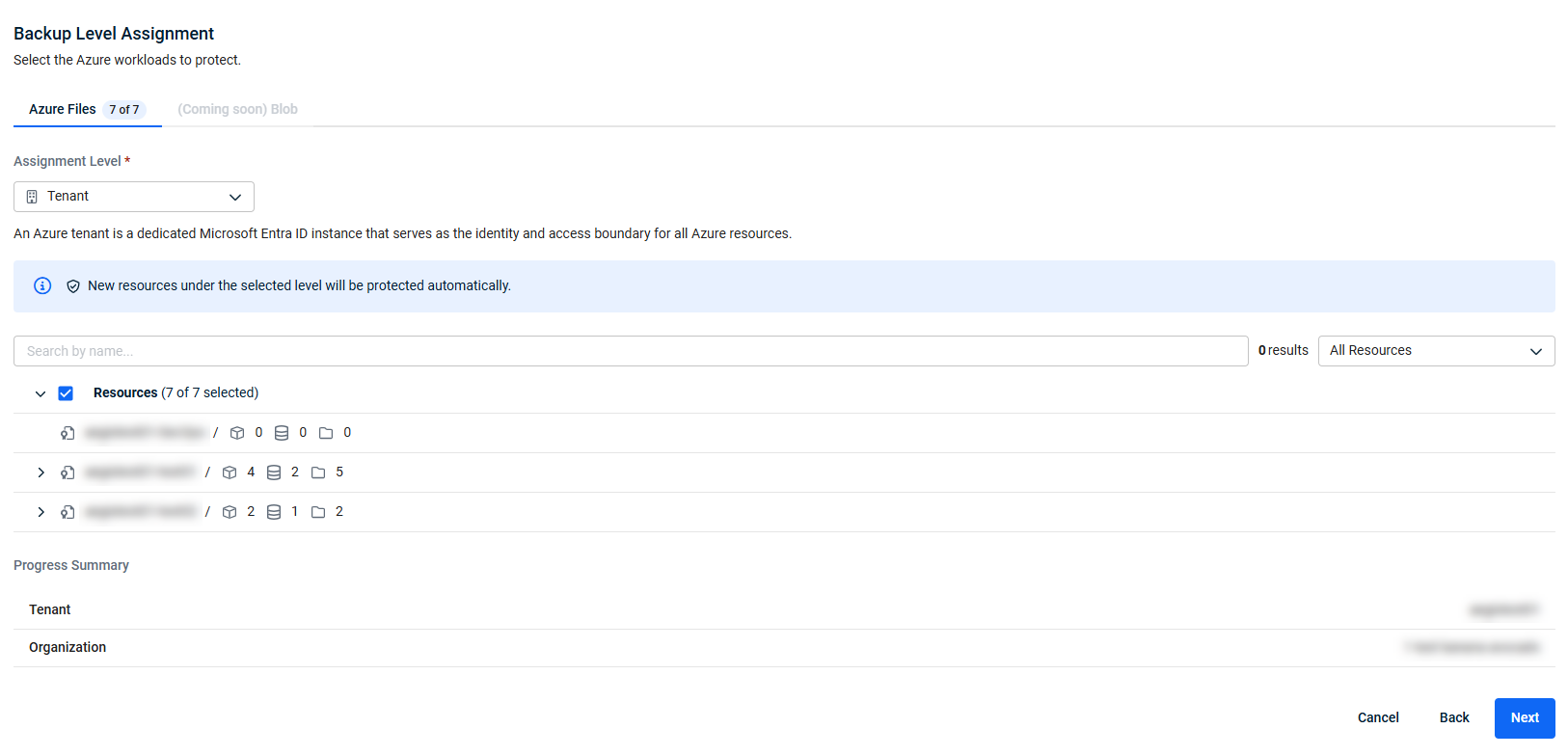Viewport: 1568px width, 756px height.
Task: Click the Next button
Action: (1525, 717)
